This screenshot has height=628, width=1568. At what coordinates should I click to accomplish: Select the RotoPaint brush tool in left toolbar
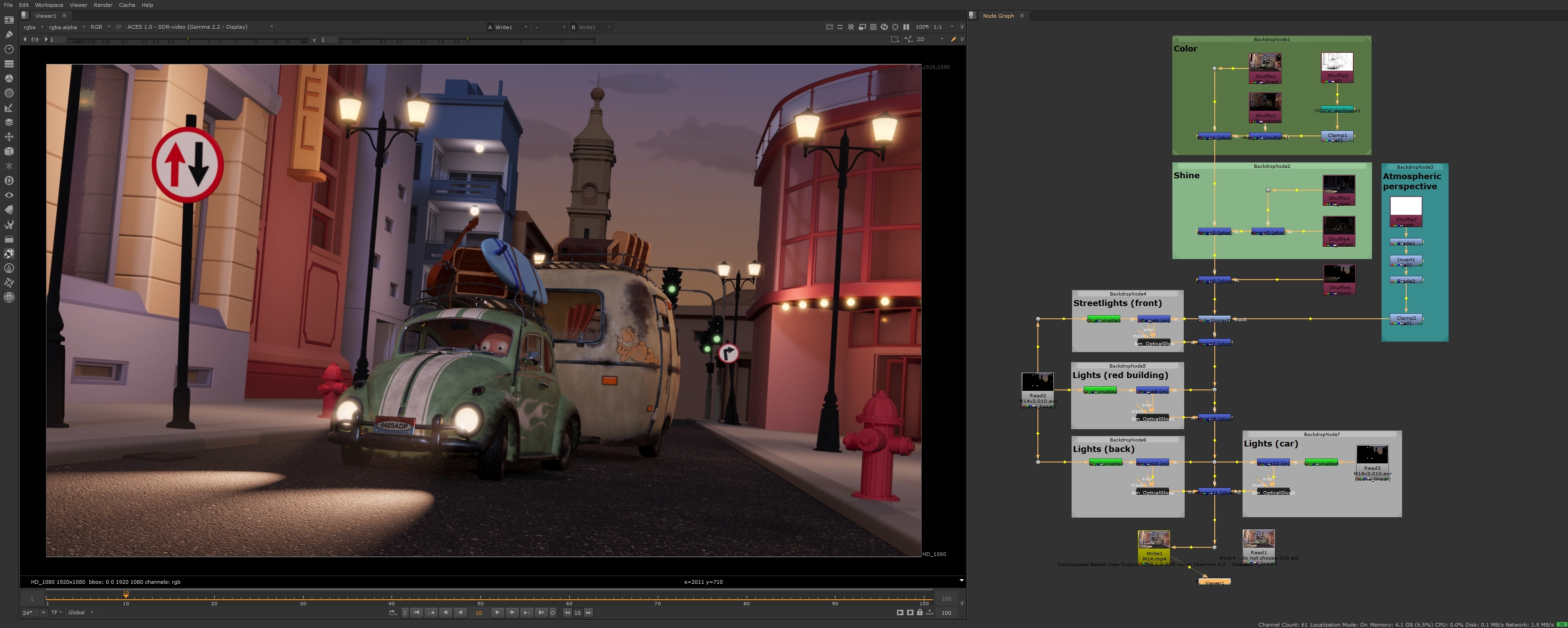click(9, 34)
